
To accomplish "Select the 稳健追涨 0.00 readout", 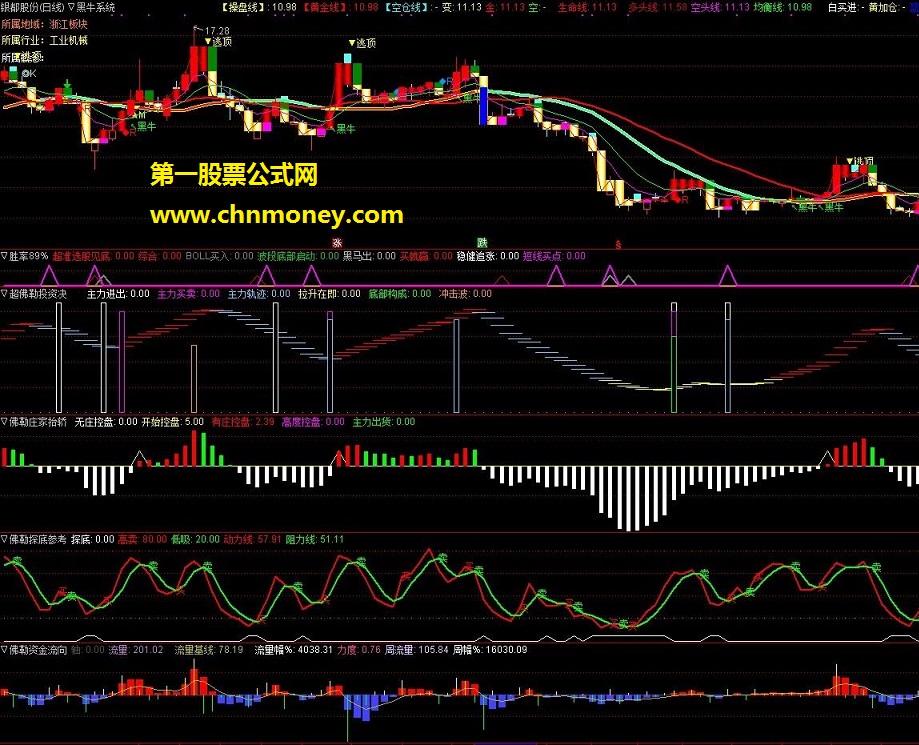I will point(488,256).
